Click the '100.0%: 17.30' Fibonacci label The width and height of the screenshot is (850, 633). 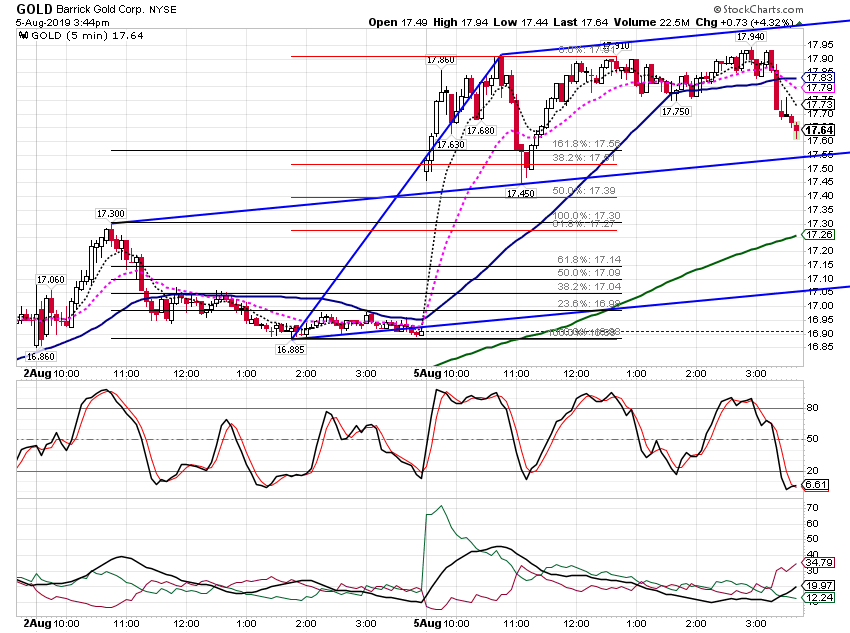[587, 216]
